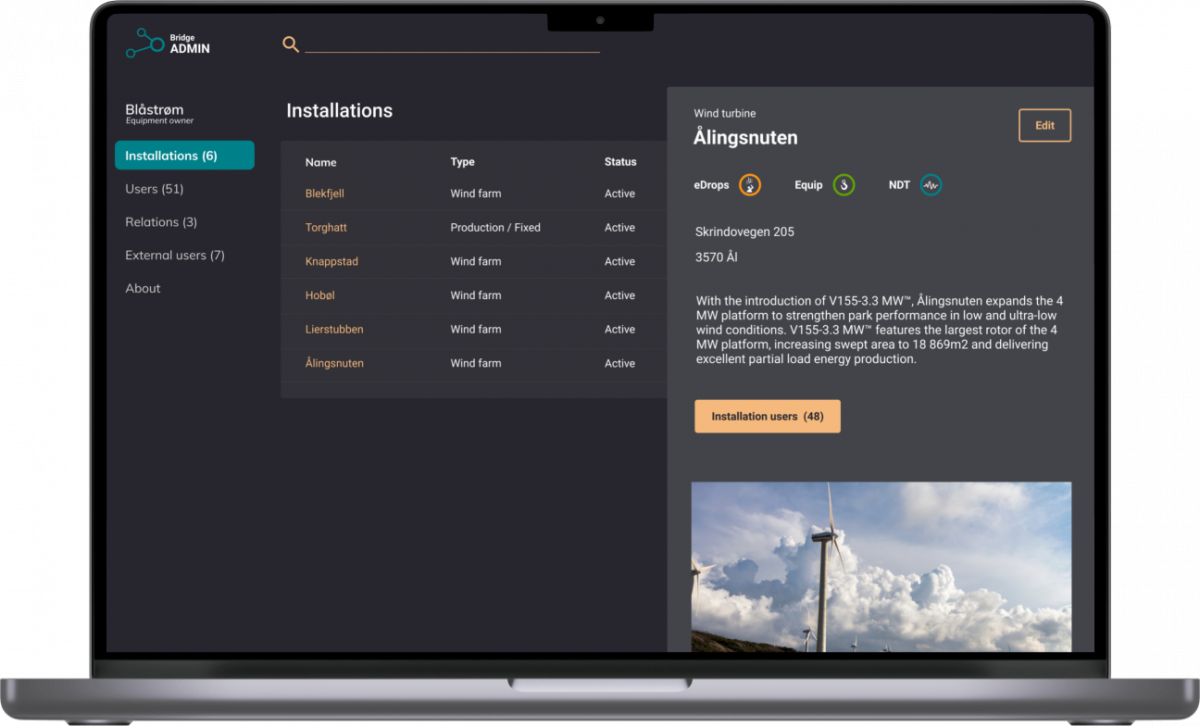
Task: Open the About page
Action: pos(142,288)
